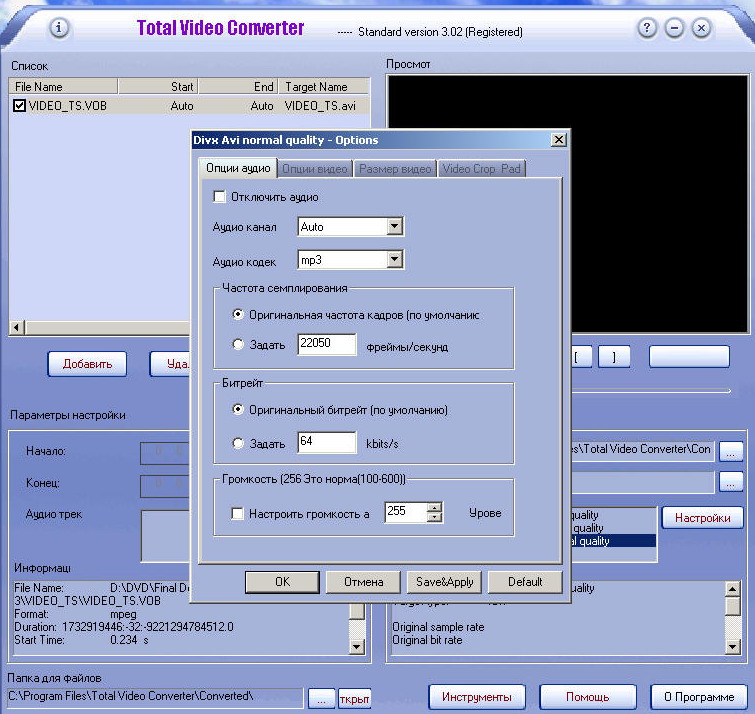Switch to Опции видео tab
This screenshot has width=755, height=714.
314,169
